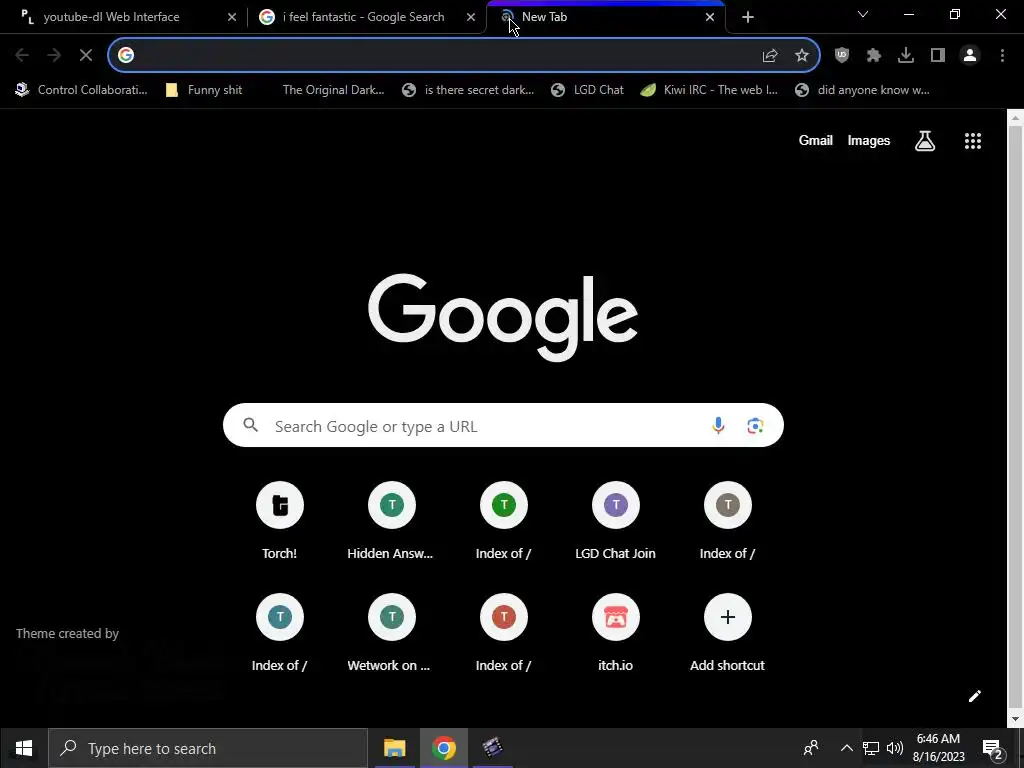
Task: Open Gmail link
Action: click(x=816, y=140)
